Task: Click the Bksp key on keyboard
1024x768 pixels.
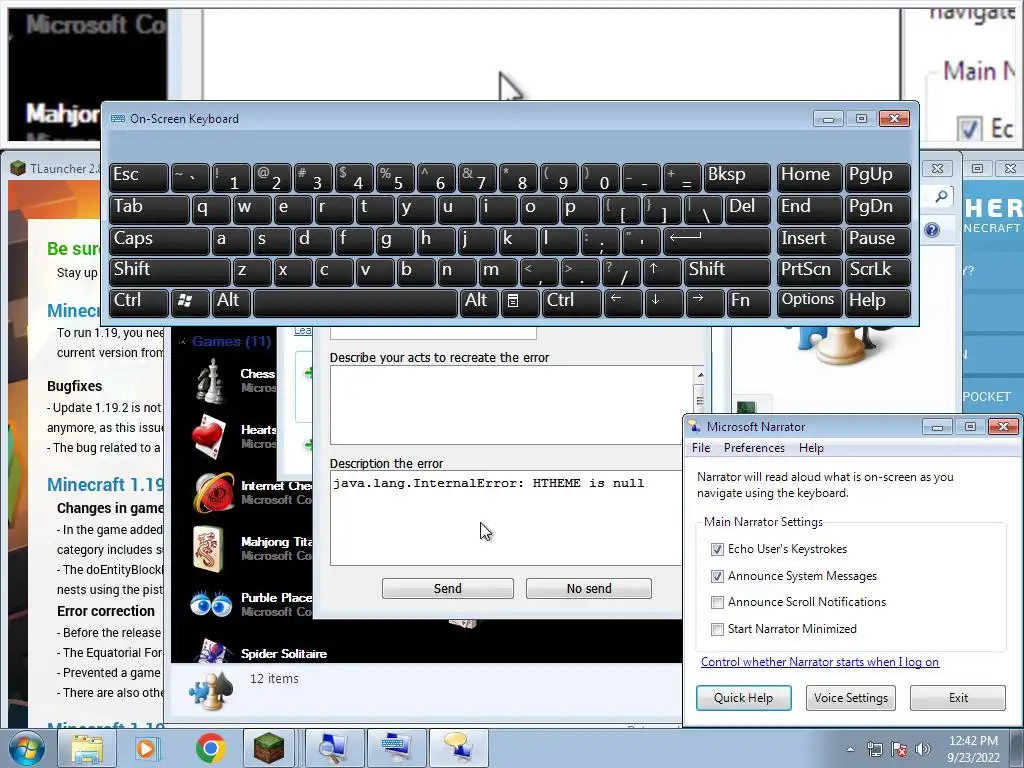Action: tap(737, 177)
